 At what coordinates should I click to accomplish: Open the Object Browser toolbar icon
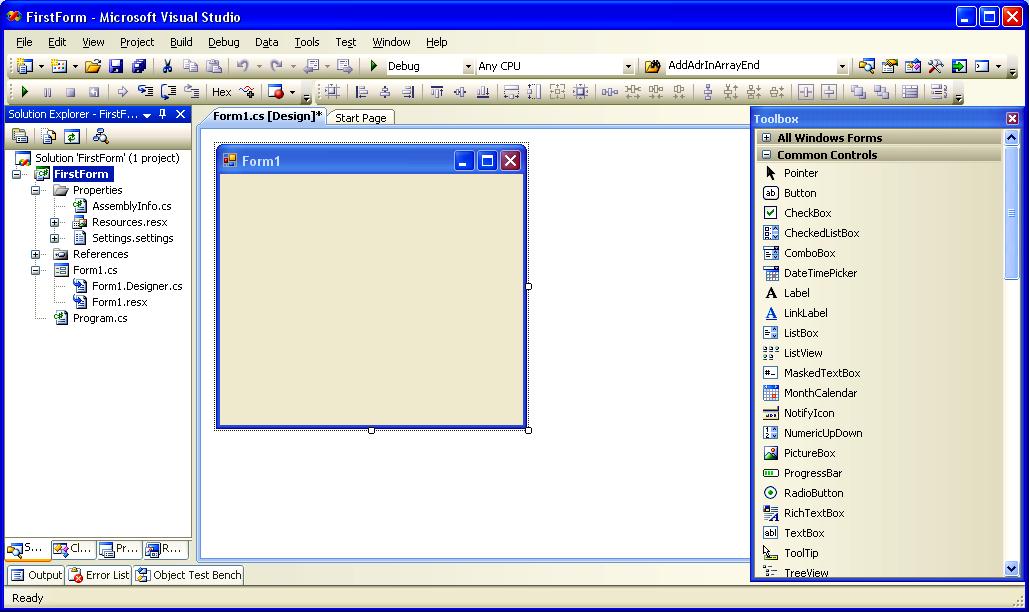(x=913, y=66)
